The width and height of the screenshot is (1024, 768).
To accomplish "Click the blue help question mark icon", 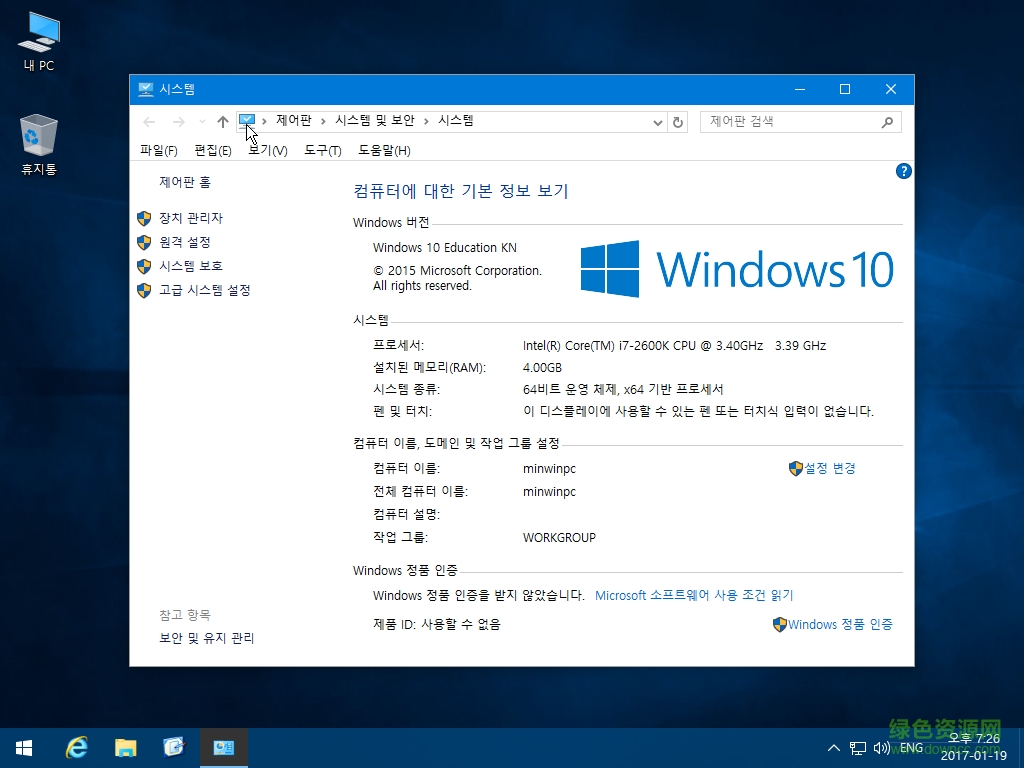I will pyautogui.click(x=904, y=172).
